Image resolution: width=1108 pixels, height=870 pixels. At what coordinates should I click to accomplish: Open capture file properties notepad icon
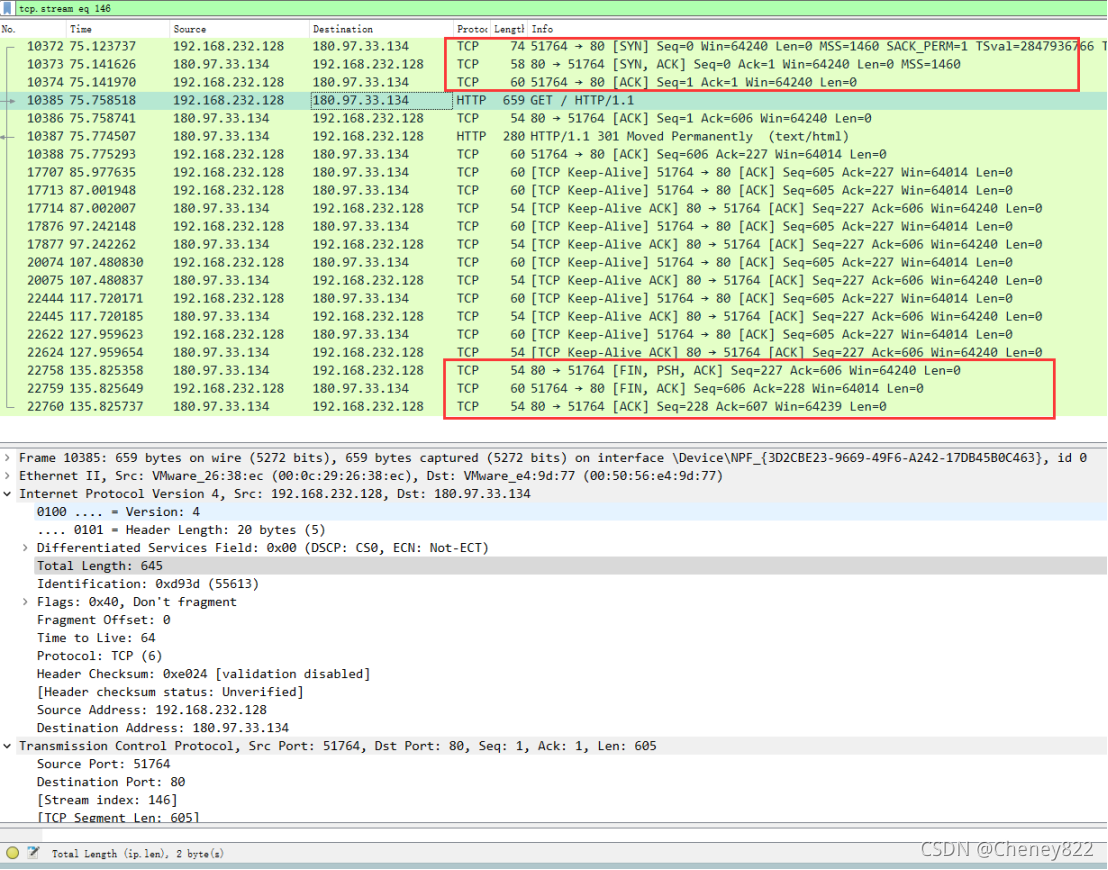pyautogui.click(x=33, y=853)
